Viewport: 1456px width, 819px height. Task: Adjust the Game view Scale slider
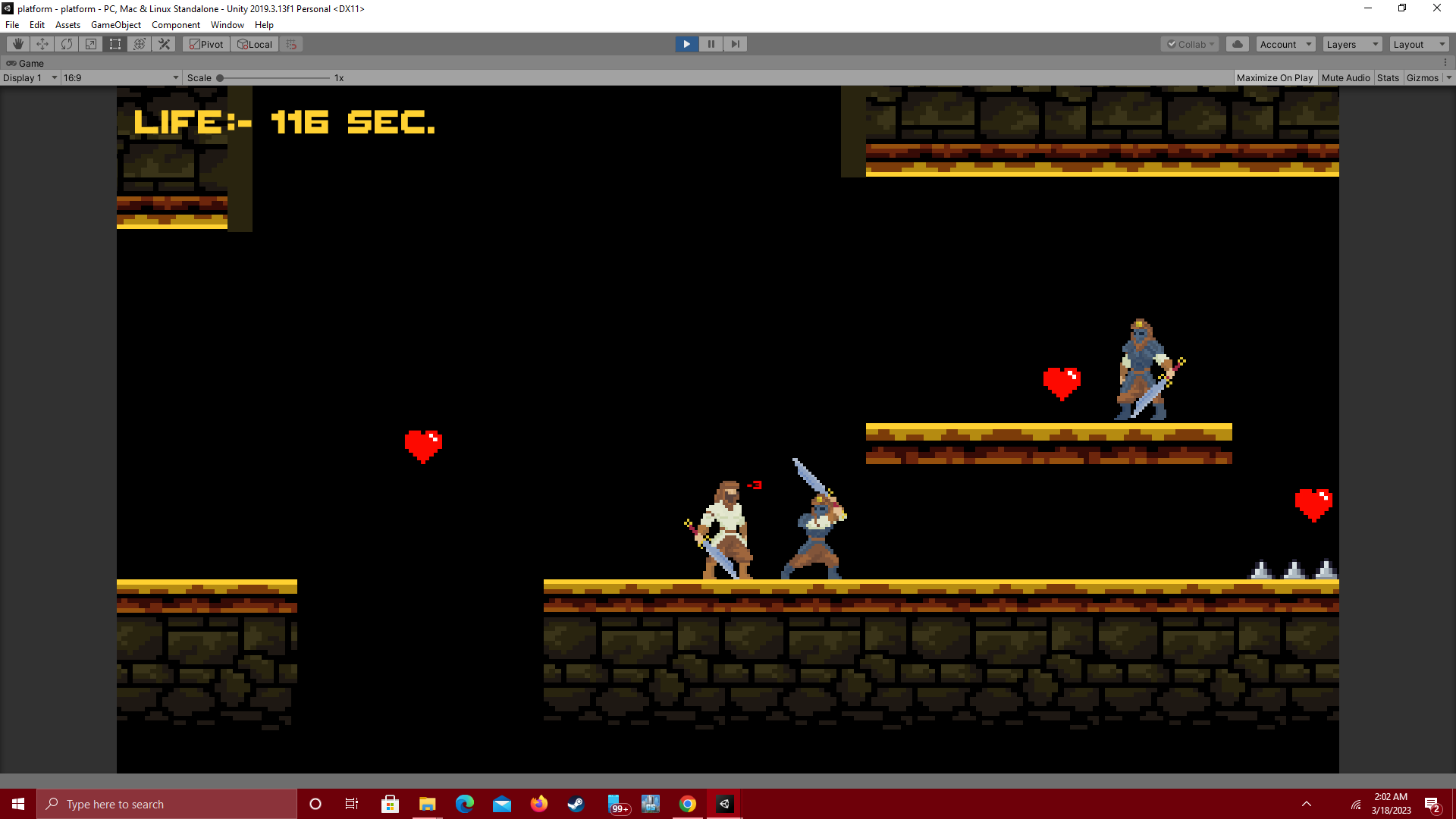(218, 77)
